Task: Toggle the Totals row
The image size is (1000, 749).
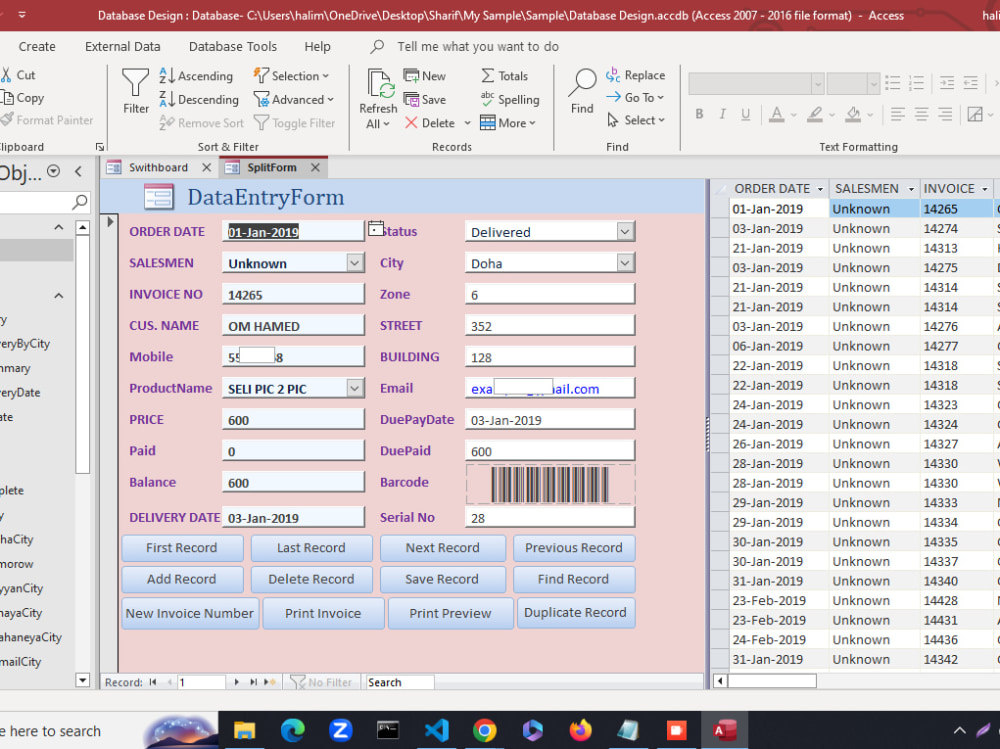Action: pyautogui.click(x=504, y=76)
